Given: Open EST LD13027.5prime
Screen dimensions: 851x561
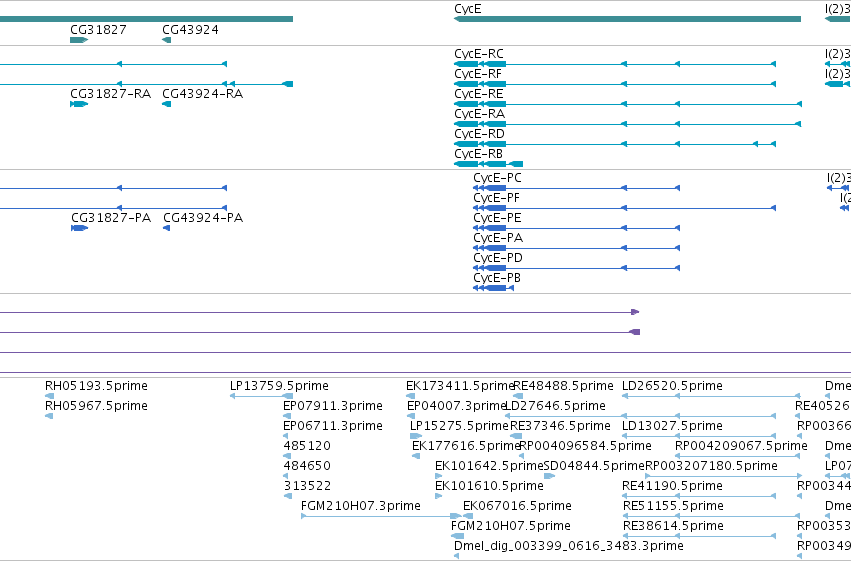Looking at the screenshot, I should pos(672,426).
